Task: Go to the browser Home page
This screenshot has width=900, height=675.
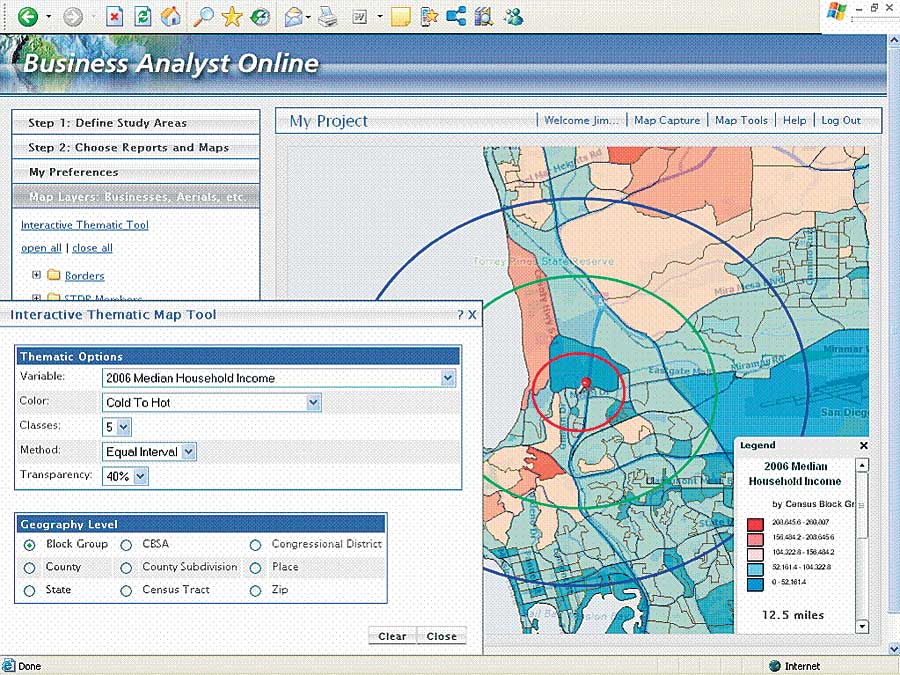Action: (171, 16)
